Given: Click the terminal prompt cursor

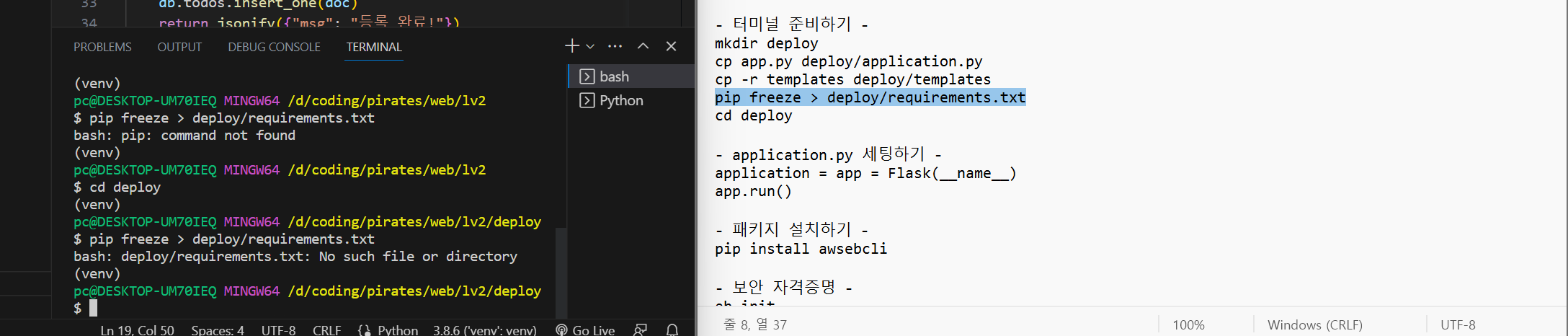Looking at the screenshot, I should [x=93, y=308].
